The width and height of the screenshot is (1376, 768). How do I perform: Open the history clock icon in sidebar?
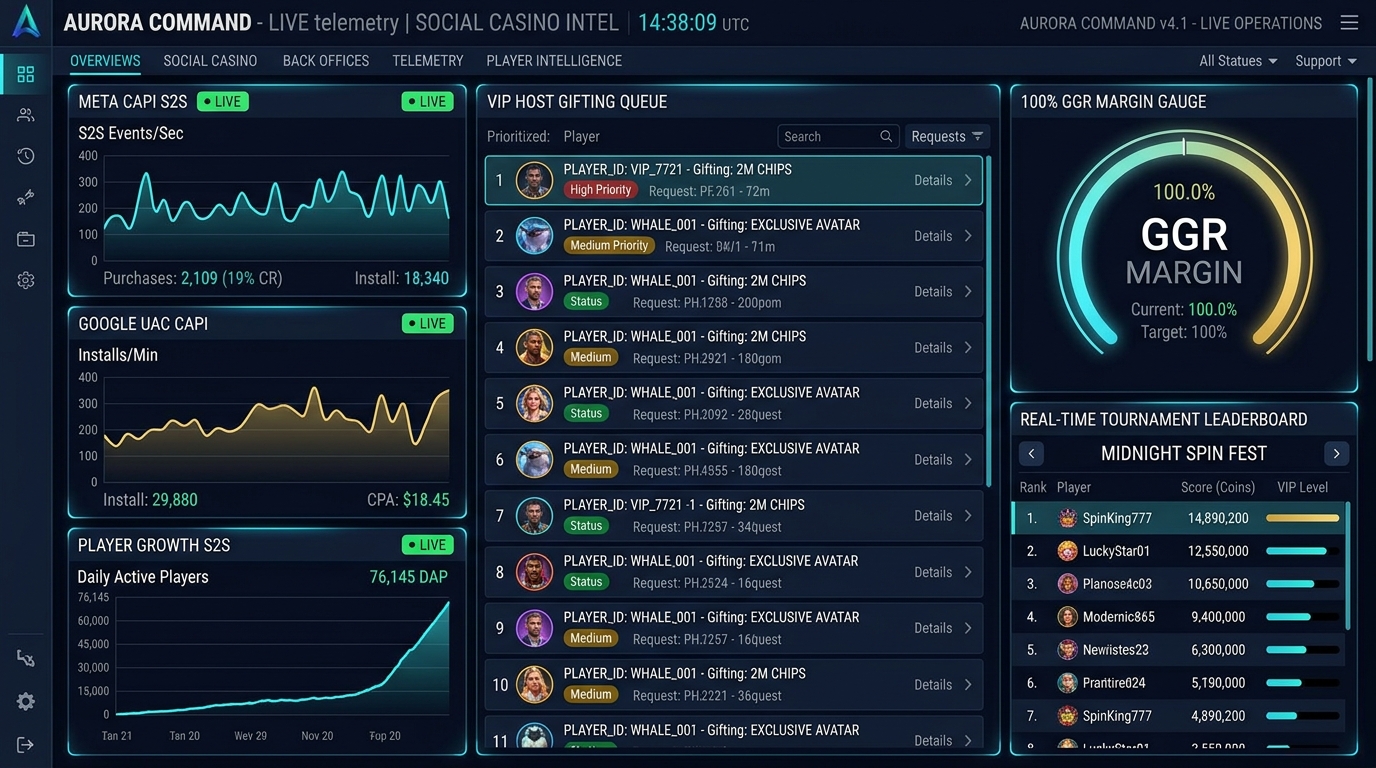(x=26, y=156)
